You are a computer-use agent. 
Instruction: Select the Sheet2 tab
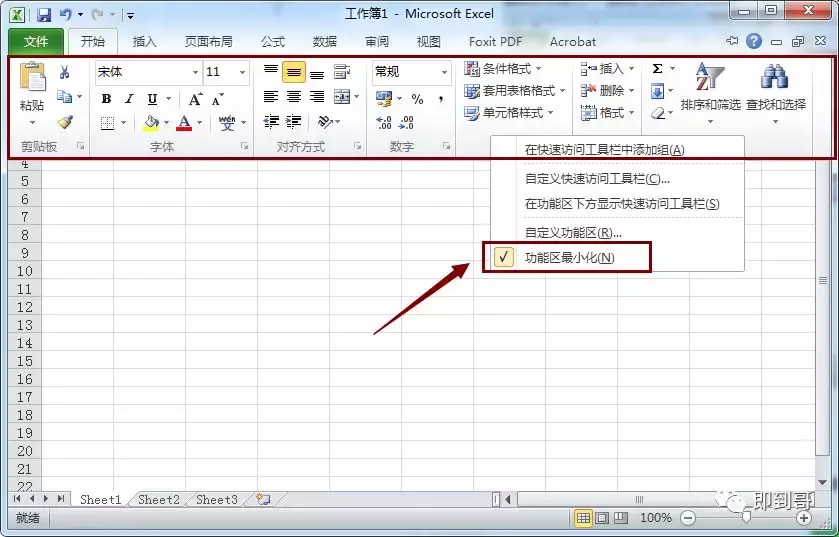(159, 500)
